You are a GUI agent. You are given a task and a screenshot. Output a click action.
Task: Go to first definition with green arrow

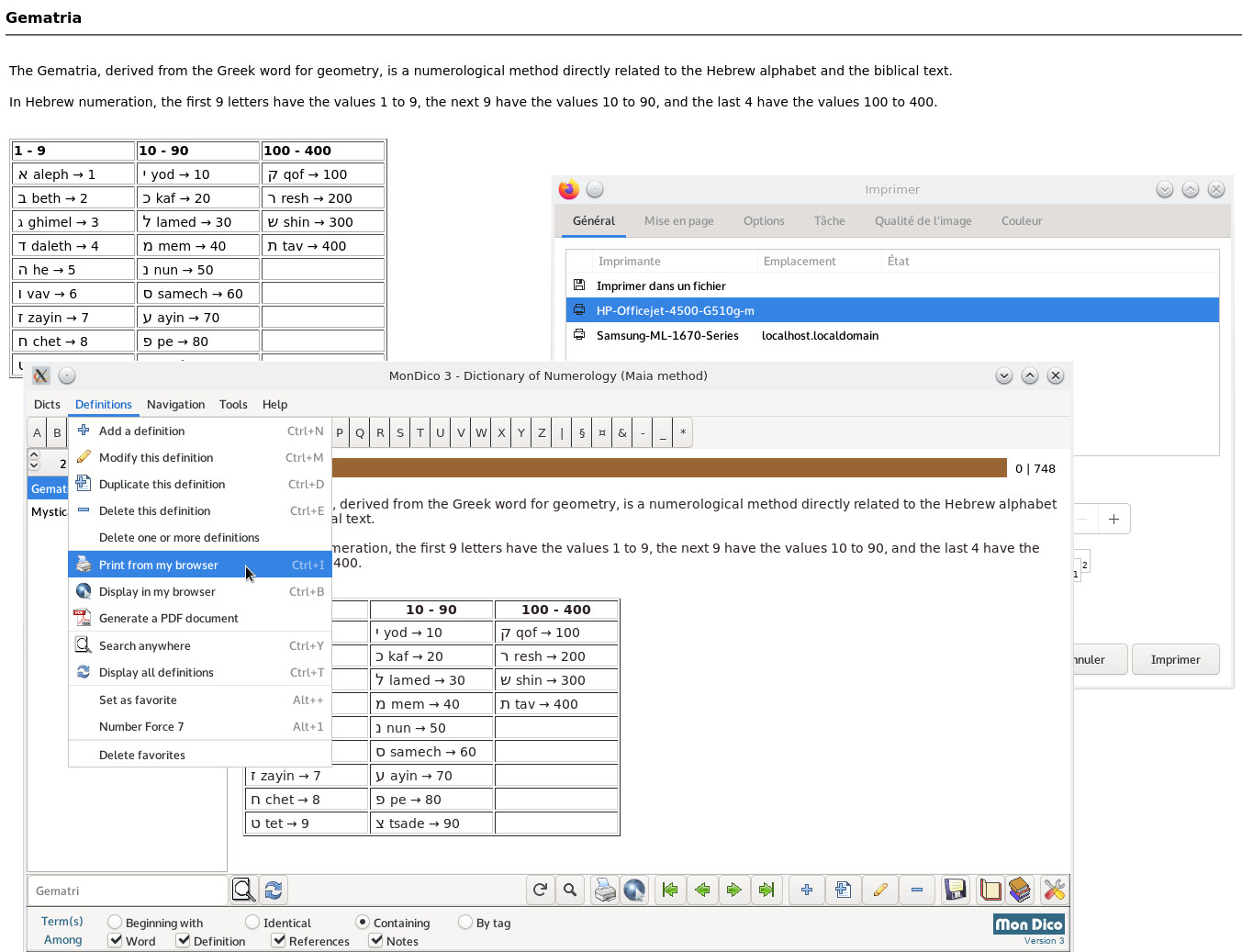pos(670,890)
